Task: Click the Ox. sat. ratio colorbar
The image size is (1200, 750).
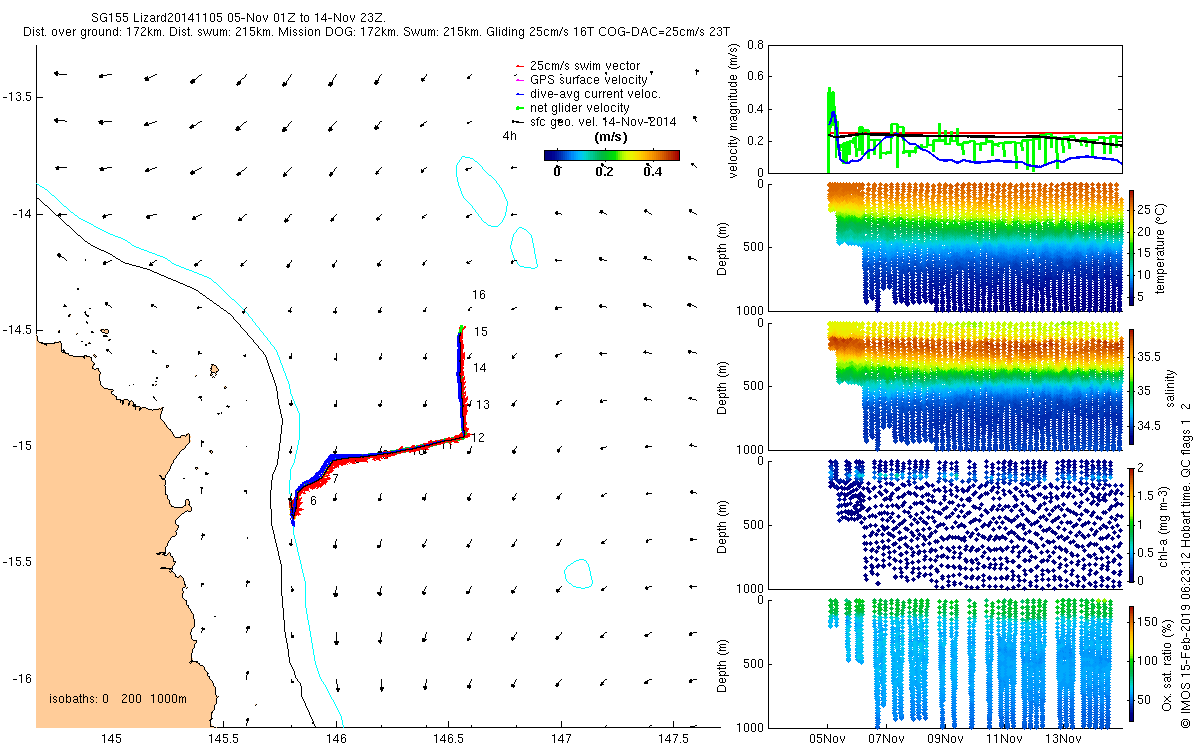Action: [1131, 662]
